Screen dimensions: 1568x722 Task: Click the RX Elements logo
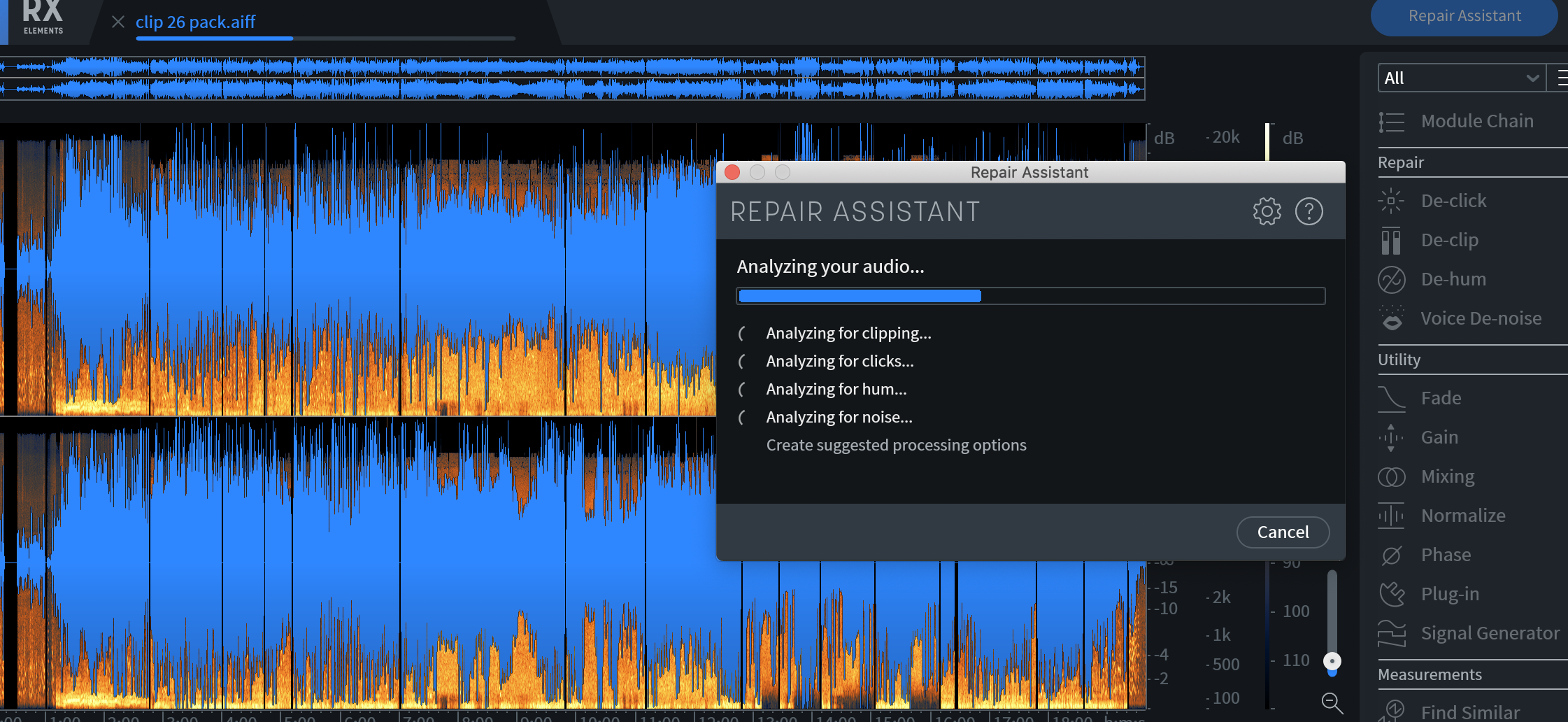pyautogui.click(x=43, y=17)
